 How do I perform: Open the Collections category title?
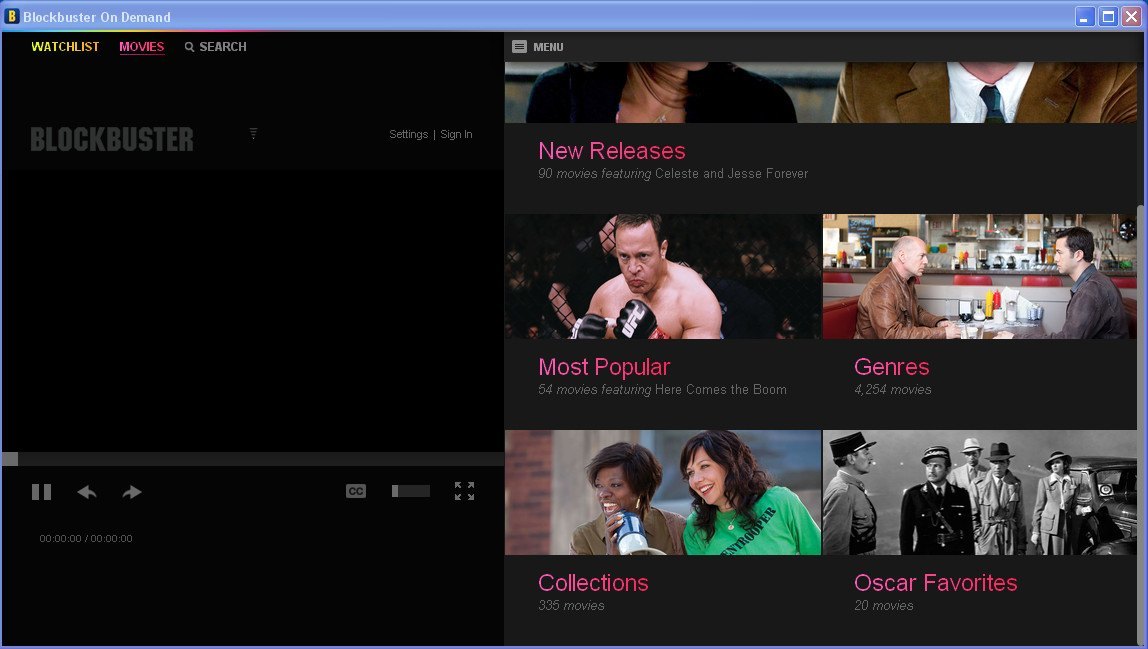pyautogui.click(x=593, y=583)
